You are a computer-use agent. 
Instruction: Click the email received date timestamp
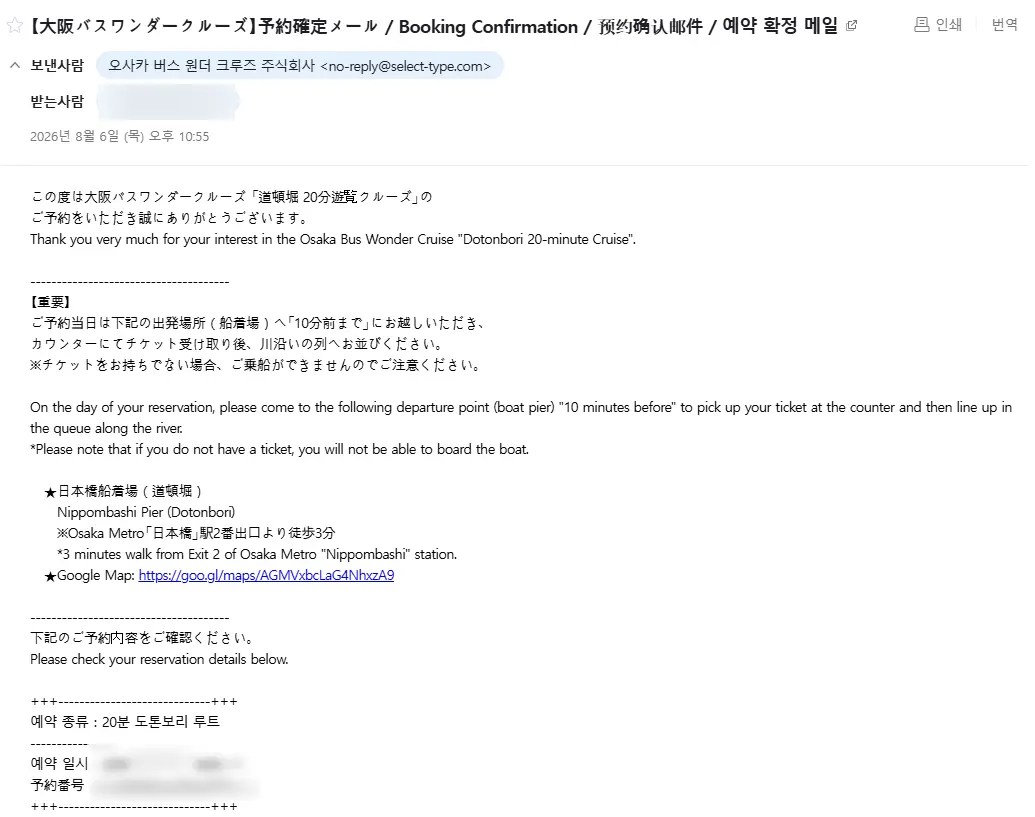119,137
